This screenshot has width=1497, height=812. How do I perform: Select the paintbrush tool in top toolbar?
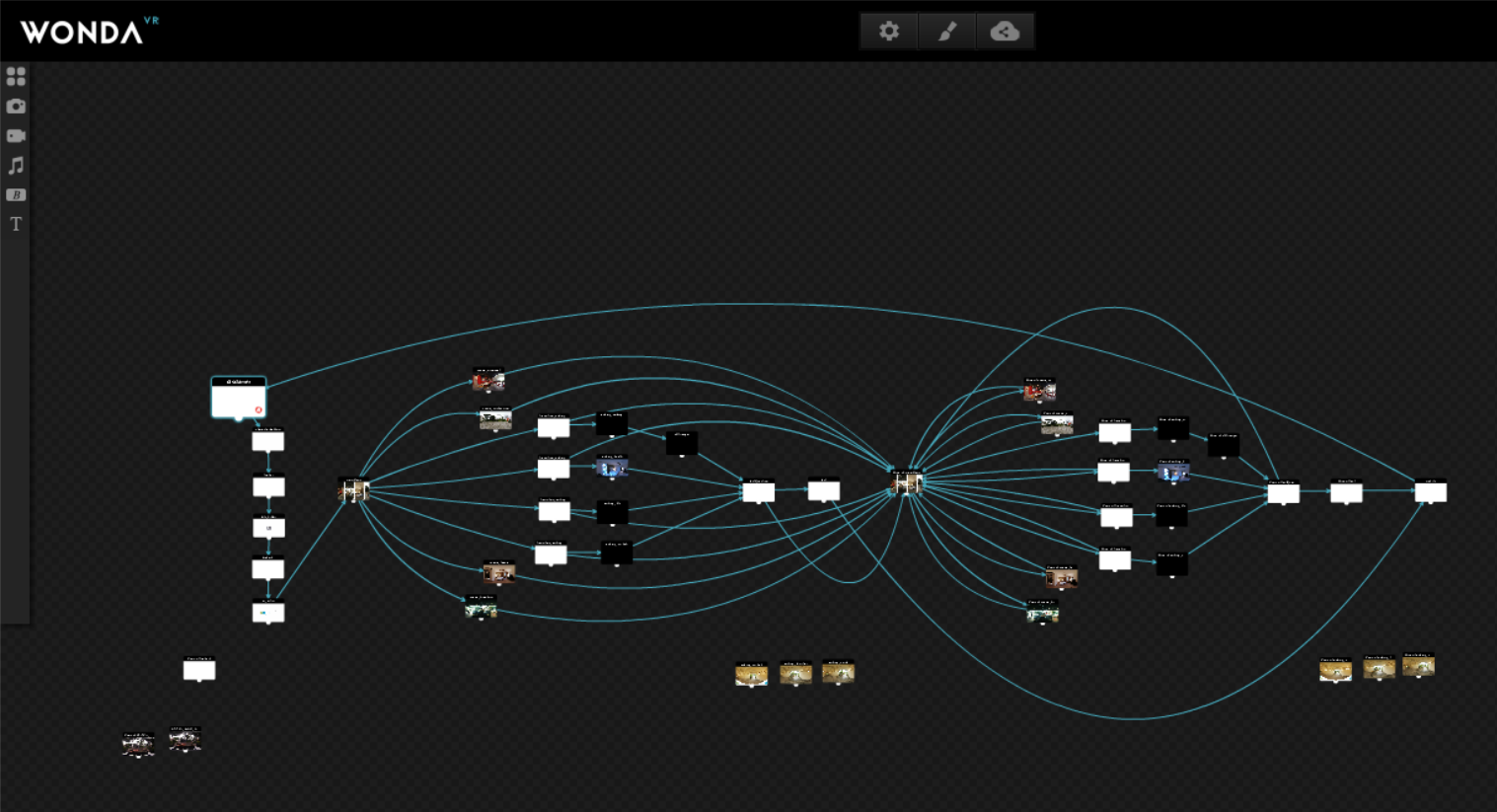(947, 32)
